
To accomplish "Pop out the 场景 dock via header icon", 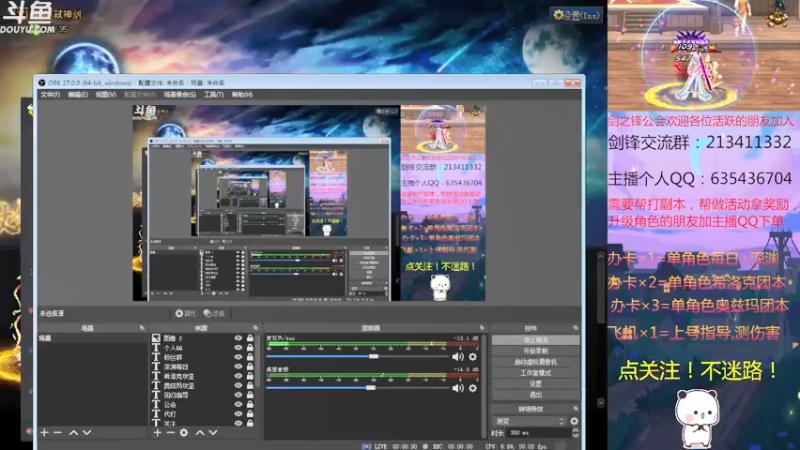I will click(142, 328).
